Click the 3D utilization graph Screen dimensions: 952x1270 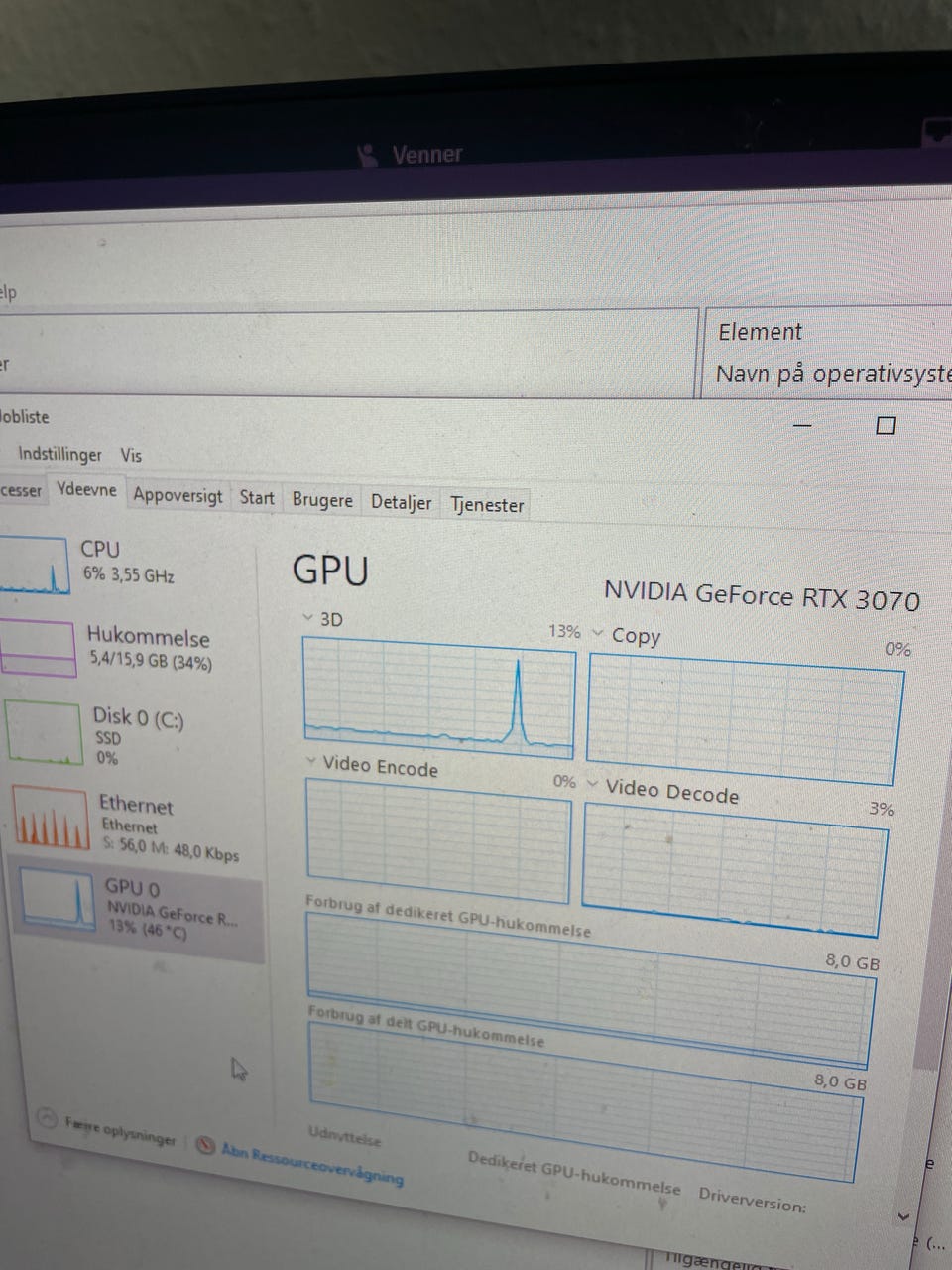click(x=438, y=698)
